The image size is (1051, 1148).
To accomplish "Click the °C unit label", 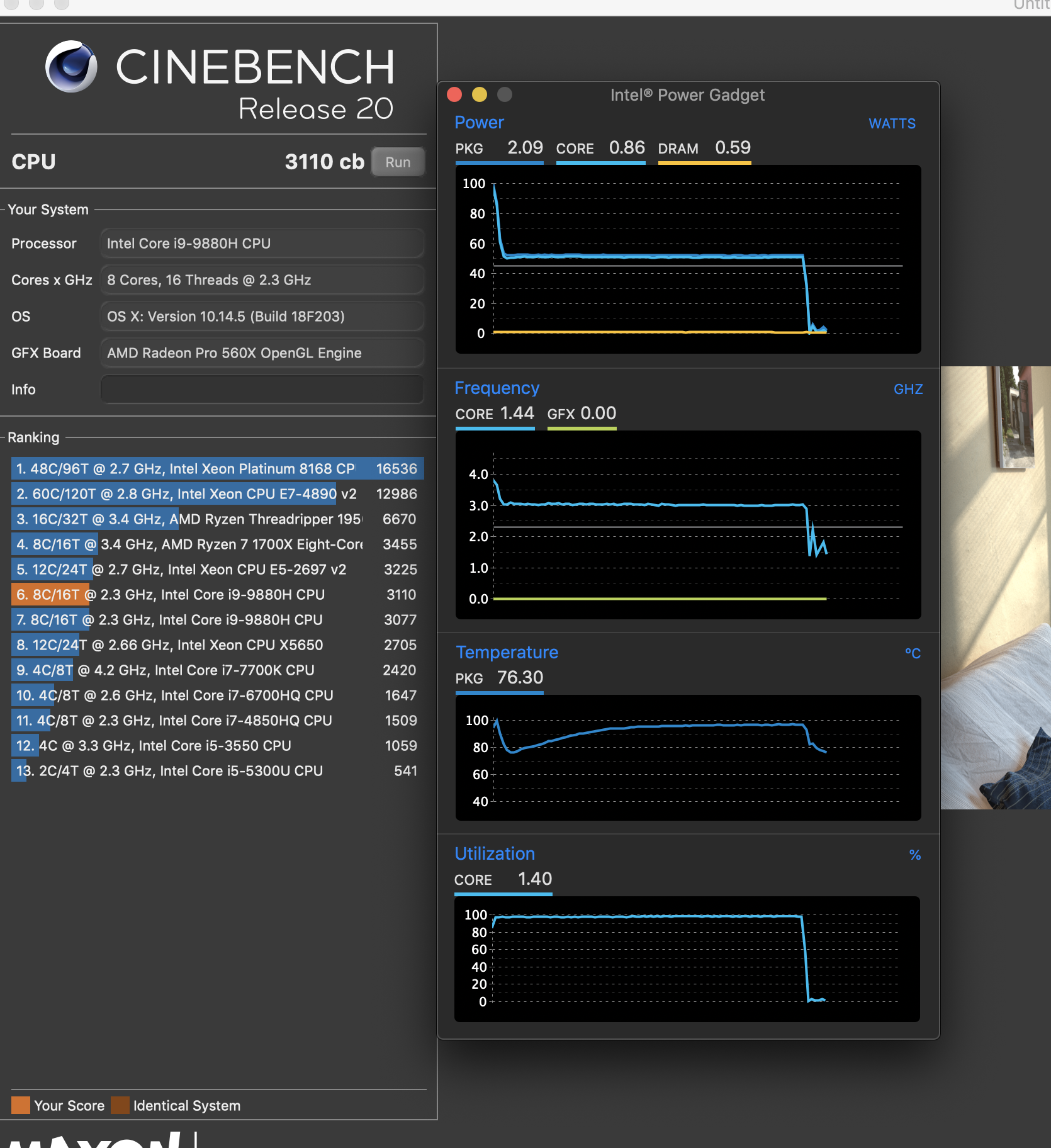I will pos(913,653).
